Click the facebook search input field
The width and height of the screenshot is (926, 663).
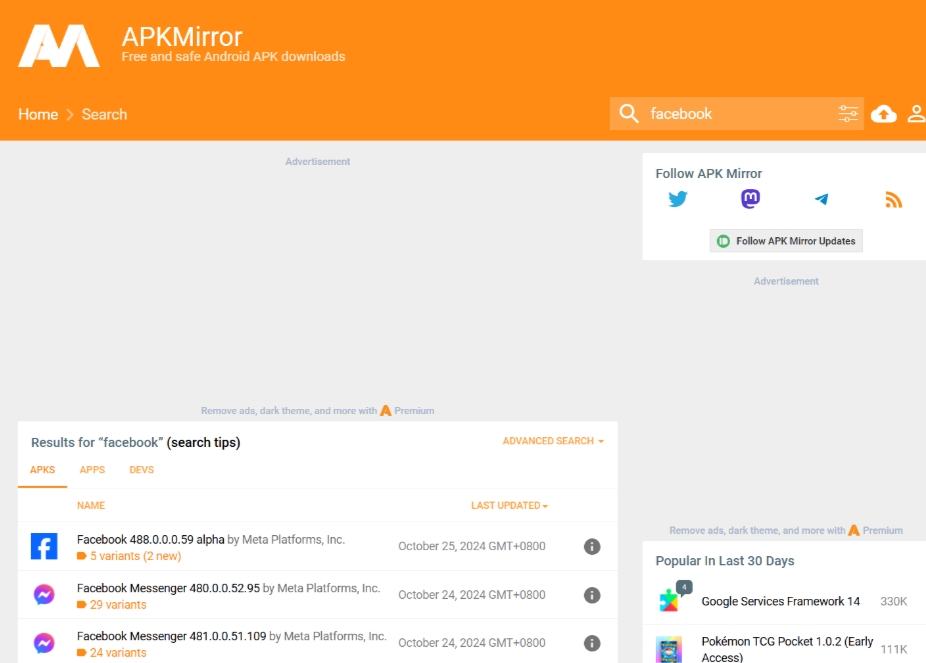click(x=738, y=113)
